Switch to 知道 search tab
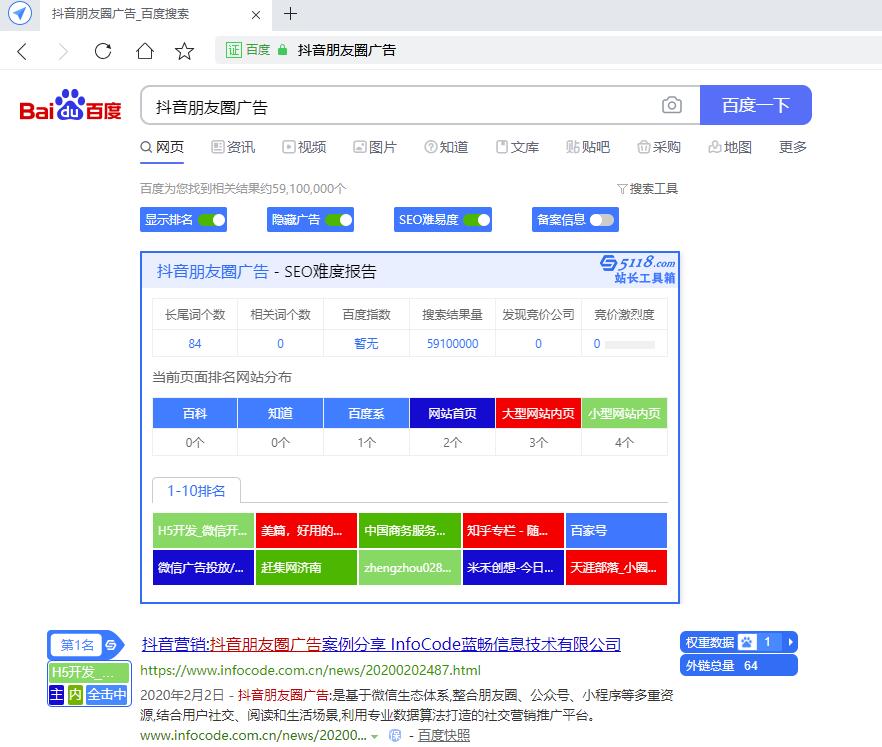882x747 pixels. coord(446,147)
